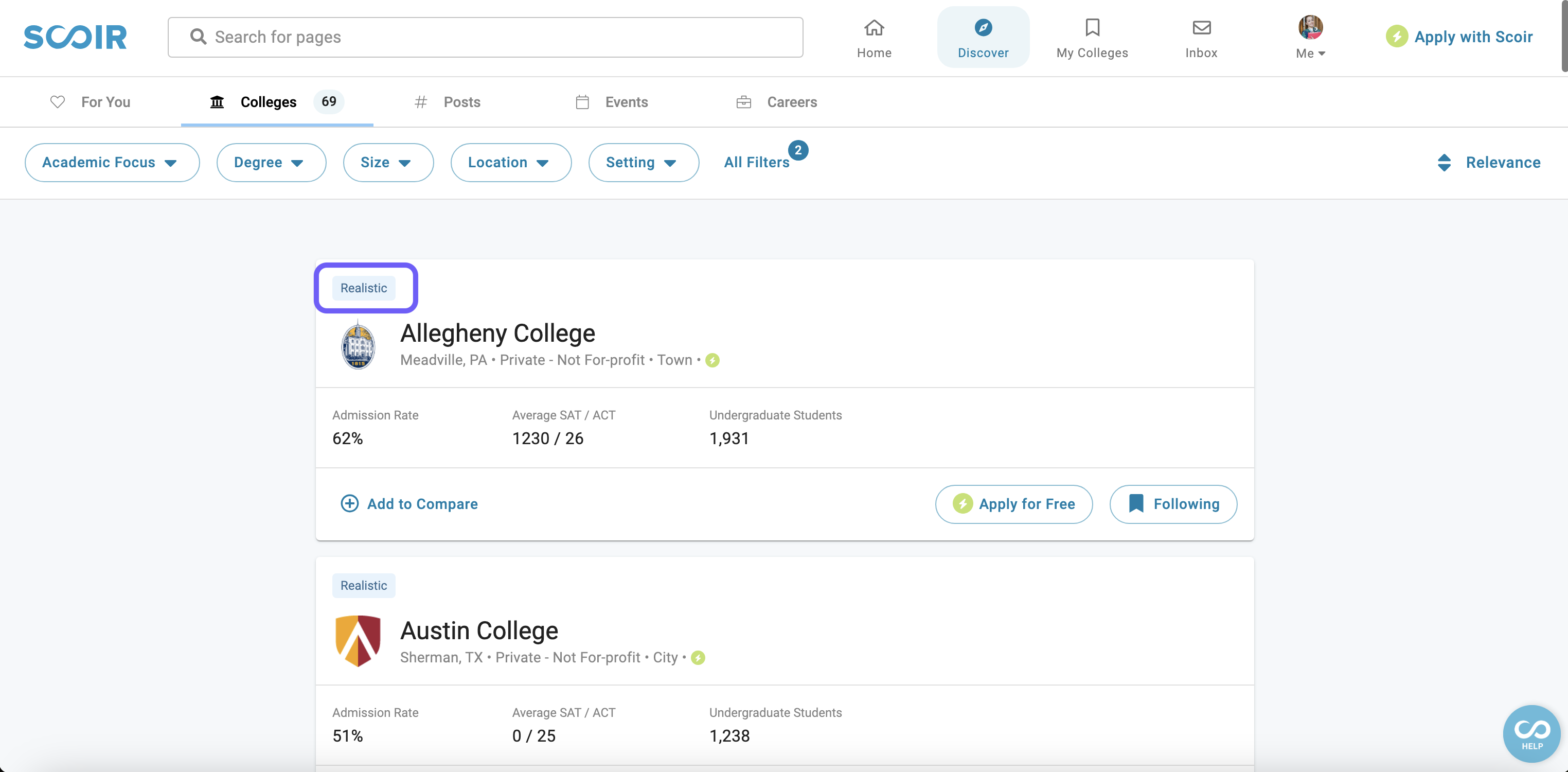Screen dimensions: 1568x772
Task: Click Apply for Free button
Action: (x=1013, y=504)
